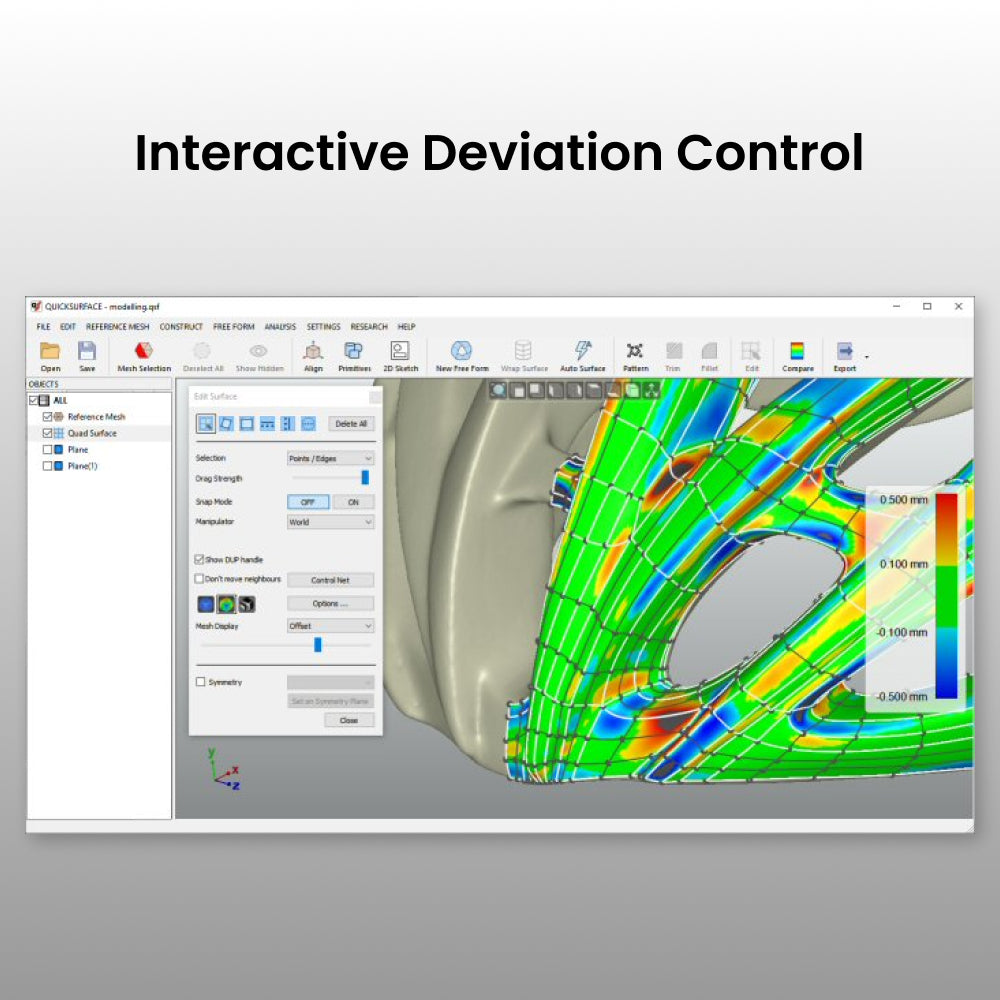Screen dimensions: 1000x1000
Task: Click the Control Net button
Action: click(x=330, y=580)
